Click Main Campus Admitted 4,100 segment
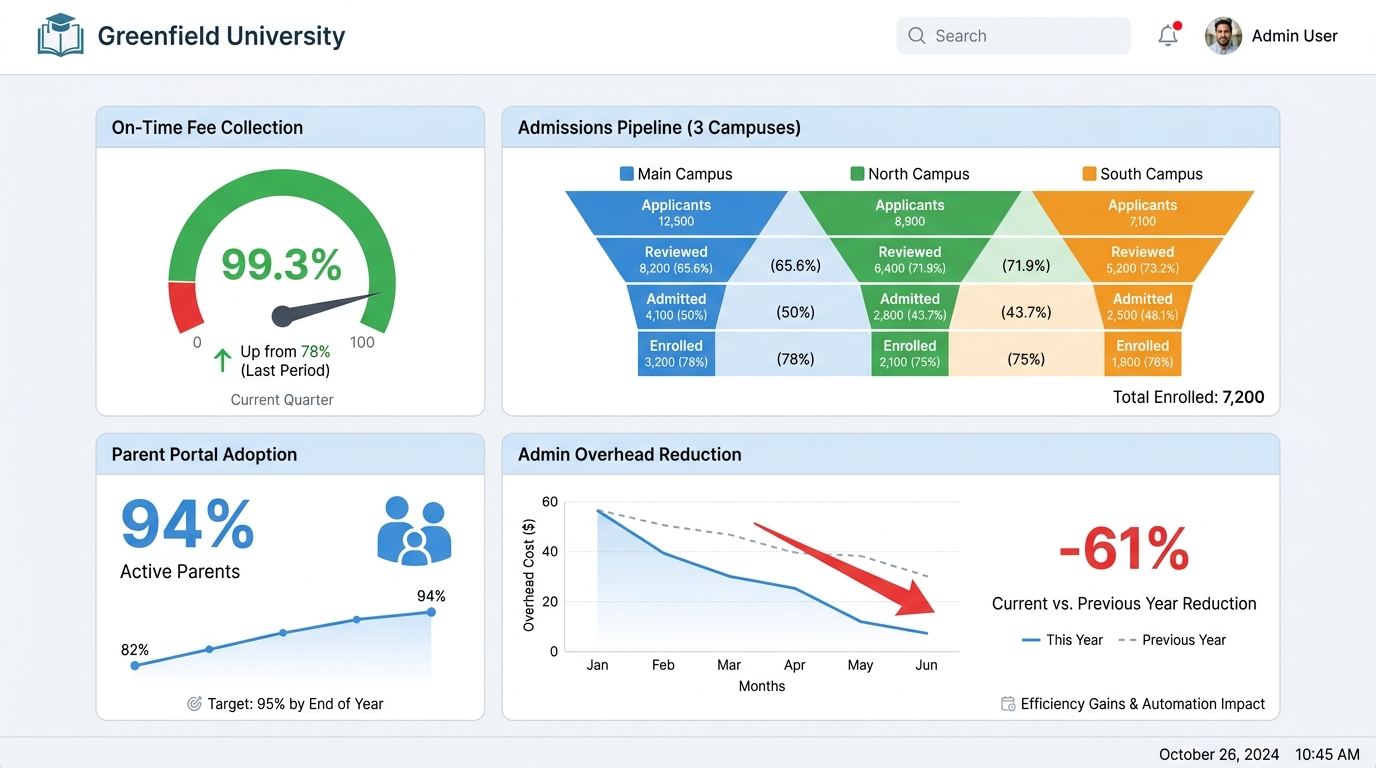Image resolution: width=1376 pixels, height=768 pixels. coord(677,306)
